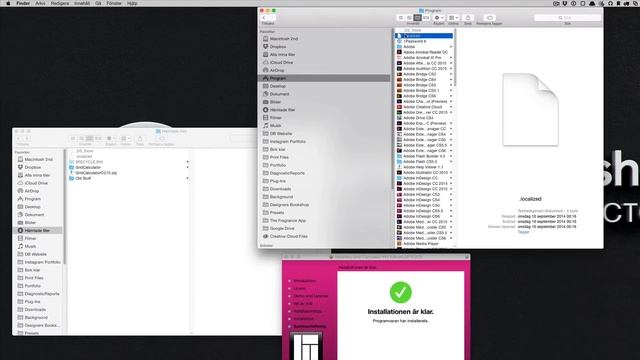Open Creative Cloud Files in Program window sidebar
The width and height of the screenshot is (640, 360).
289,236
